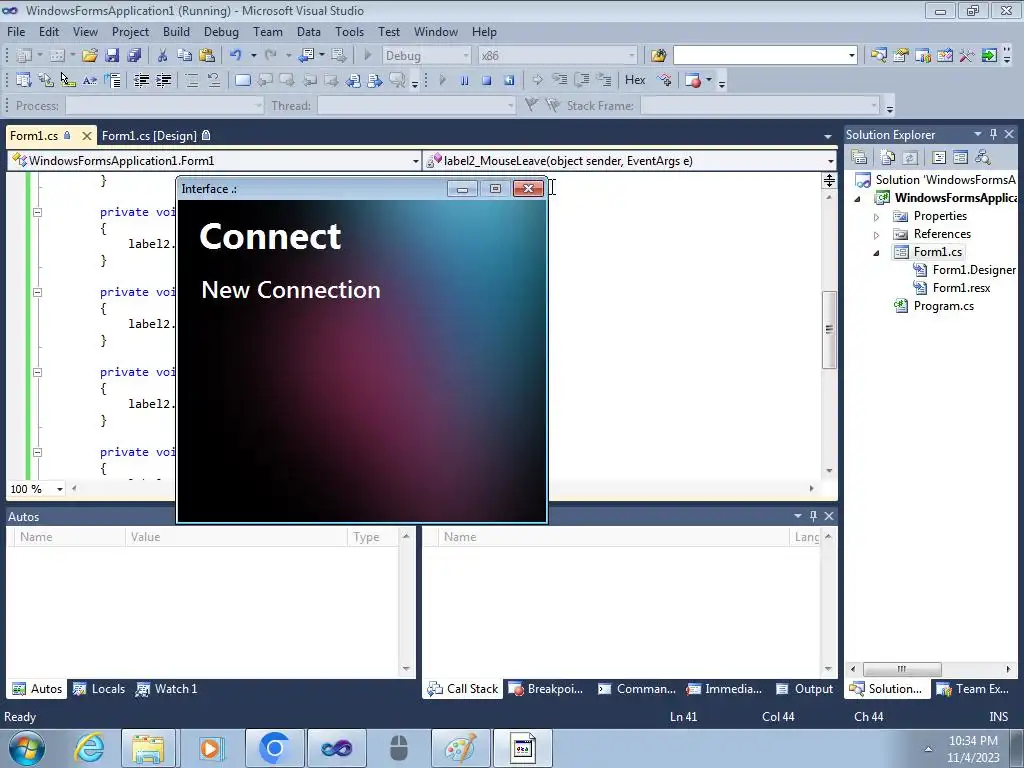The height and width of the screenshot is (768, 1024).
Task: Open the Toolbox hammer-and-wrench icon
Action: pos(967,56)
